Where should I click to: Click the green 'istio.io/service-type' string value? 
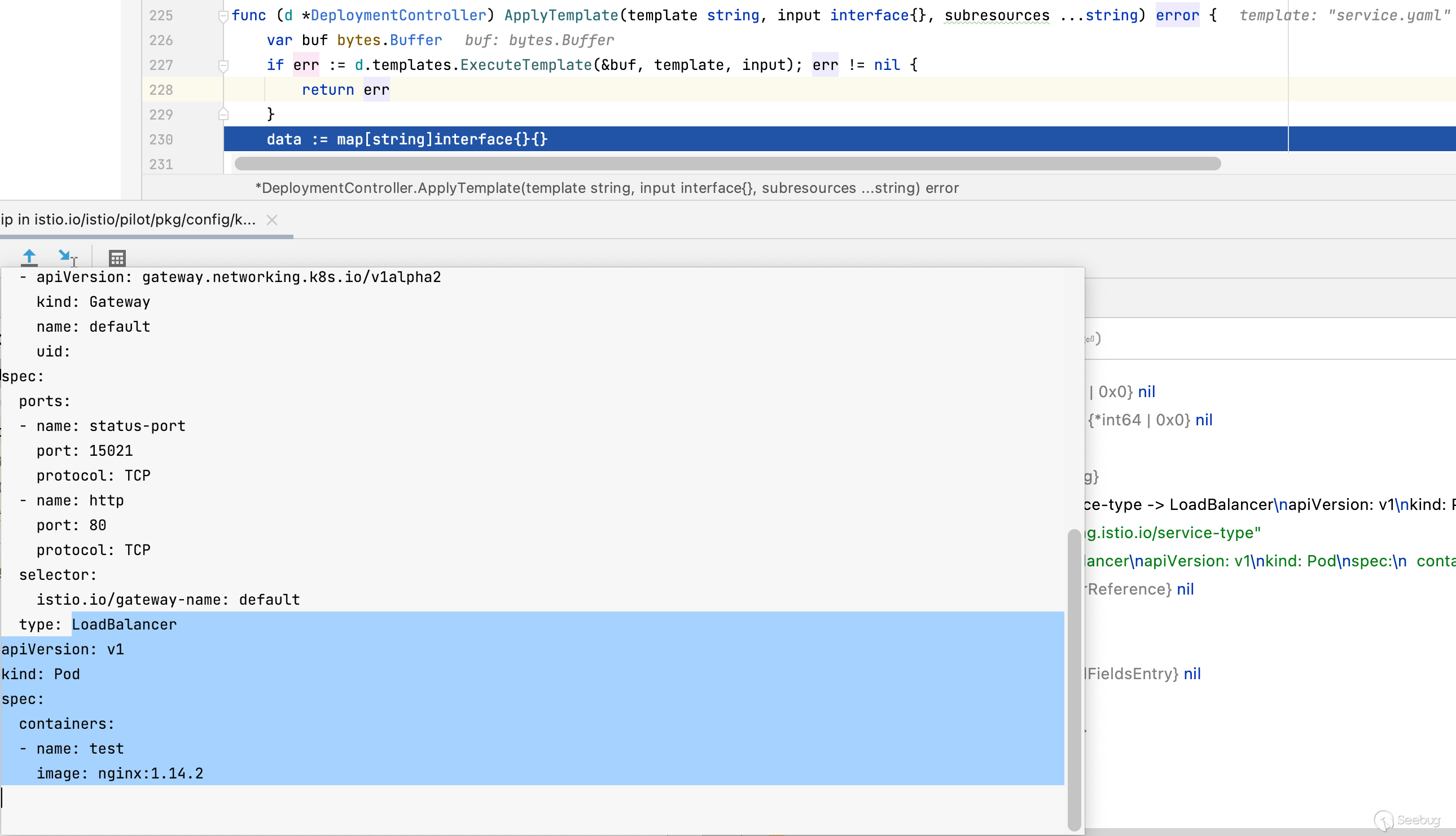coord(1172,533)
